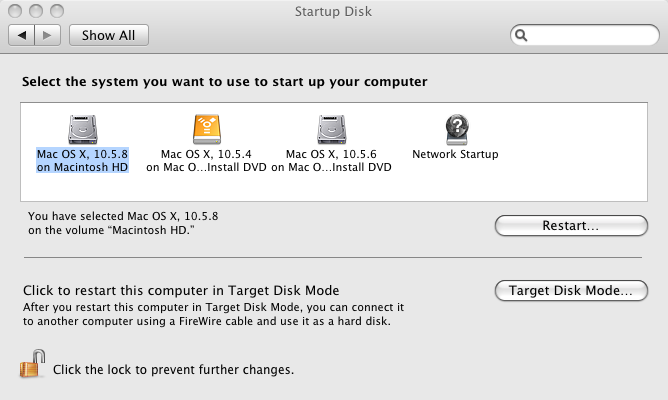Screen dimensions: 668x400
Task: Zoom the Startup Disk window
Action: (x=57, y=11)
